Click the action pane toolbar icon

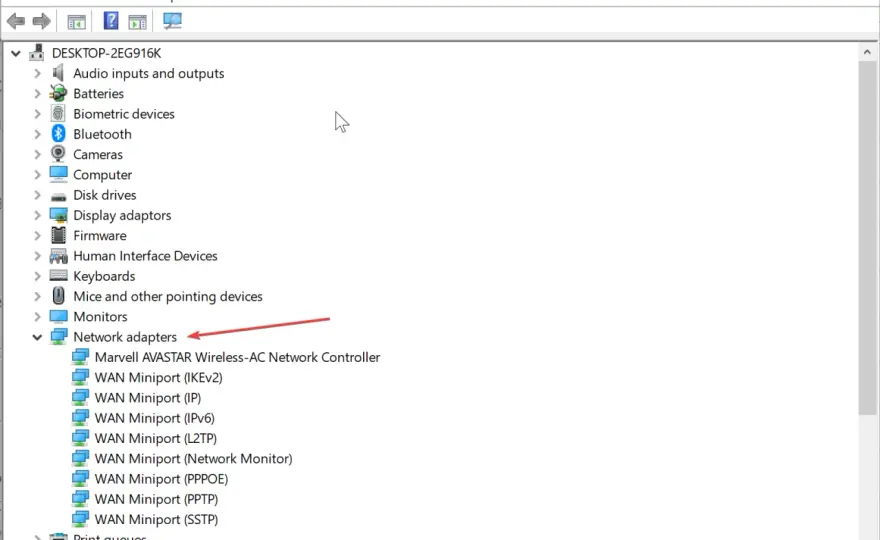click(138, 22)
